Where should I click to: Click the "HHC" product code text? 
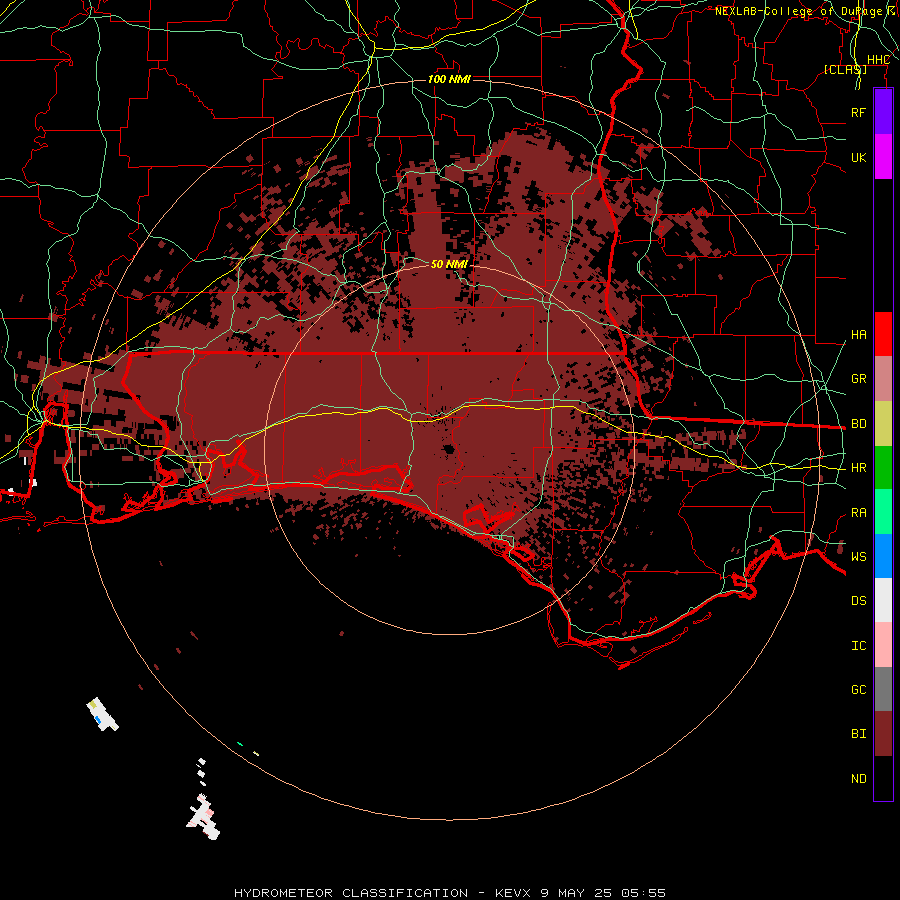[x=878, y=60]
